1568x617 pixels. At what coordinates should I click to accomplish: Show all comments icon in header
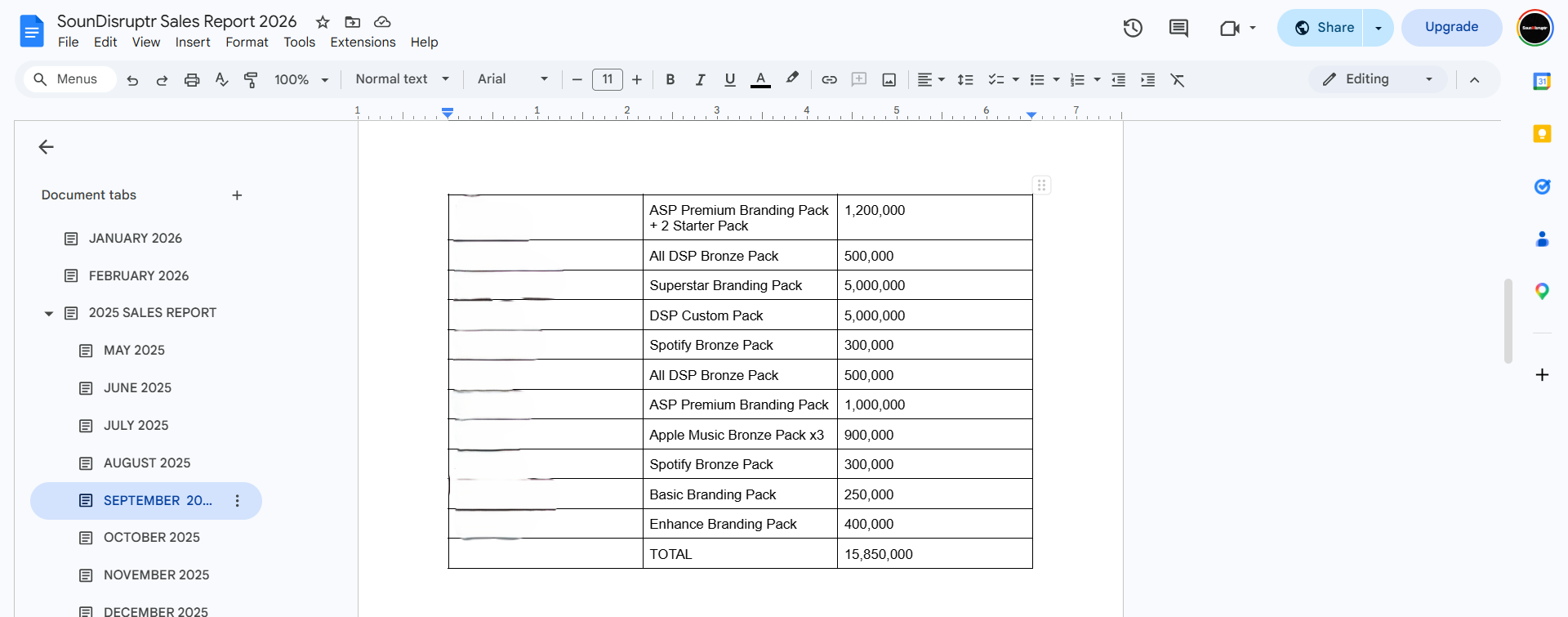pyautogui.click(x=1178, y=28)
